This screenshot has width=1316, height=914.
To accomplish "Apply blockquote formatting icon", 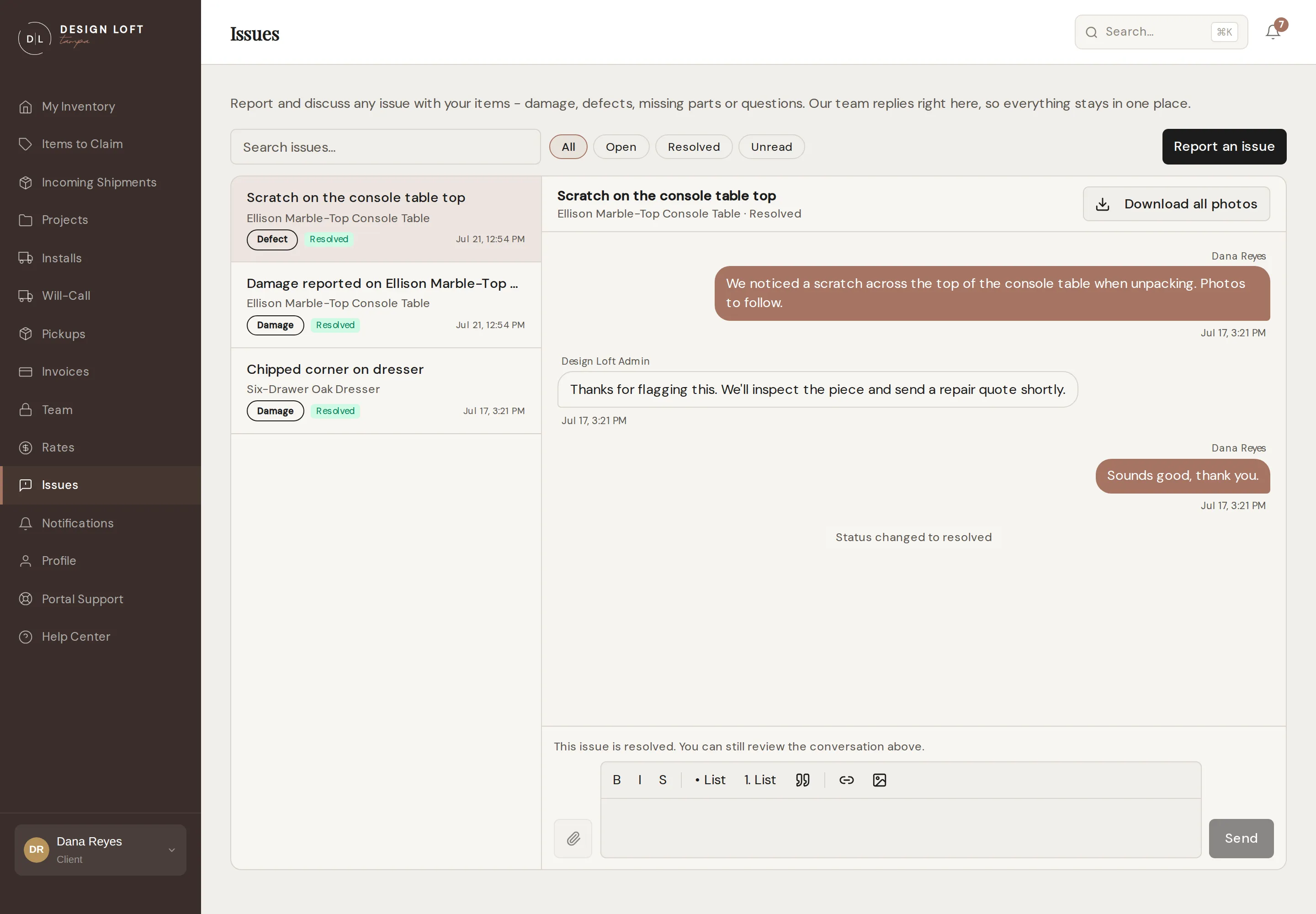I will click(x=802, y=780).
